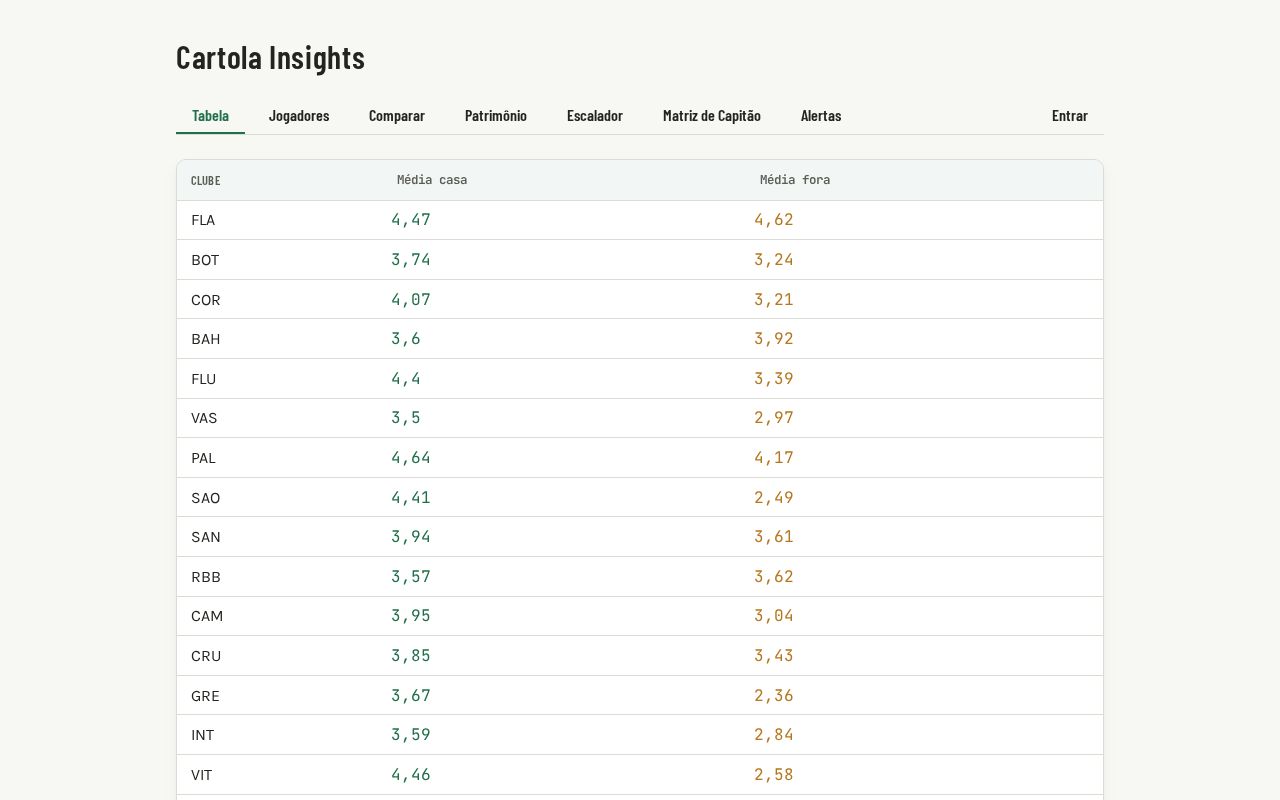Screen dimensions: 1280x800
Task: Select PAL away average 4,17
Action: pyautogui.click(x=774, y=458)
